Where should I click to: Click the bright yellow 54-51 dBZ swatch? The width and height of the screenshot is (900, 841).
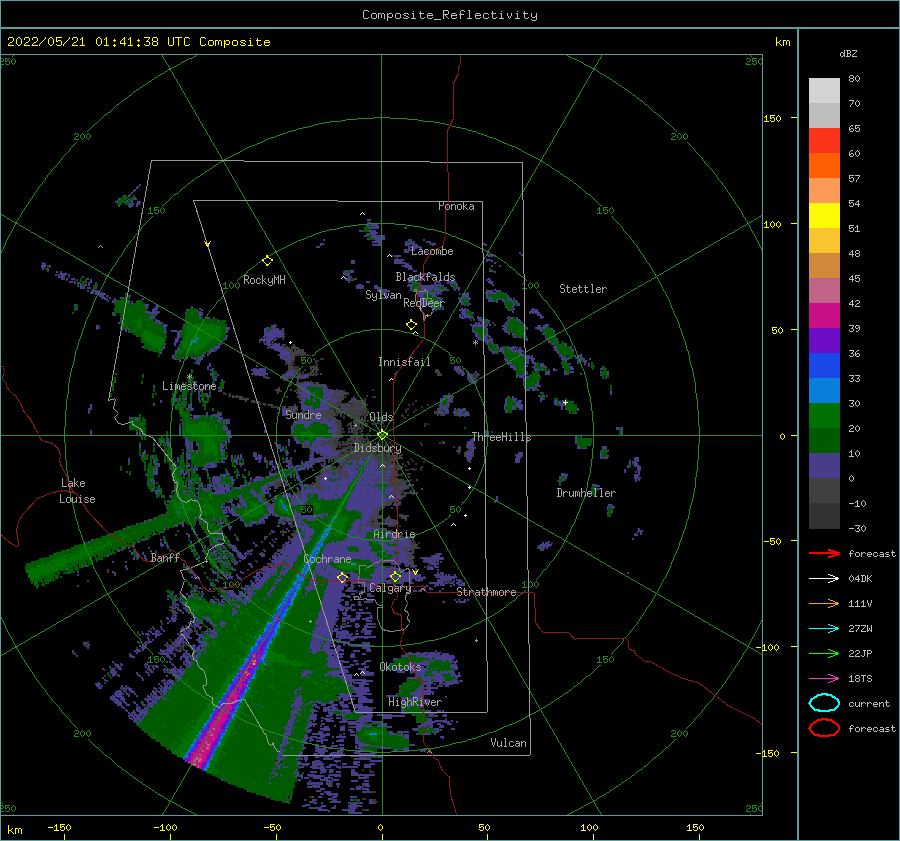(x=824, y=216)
